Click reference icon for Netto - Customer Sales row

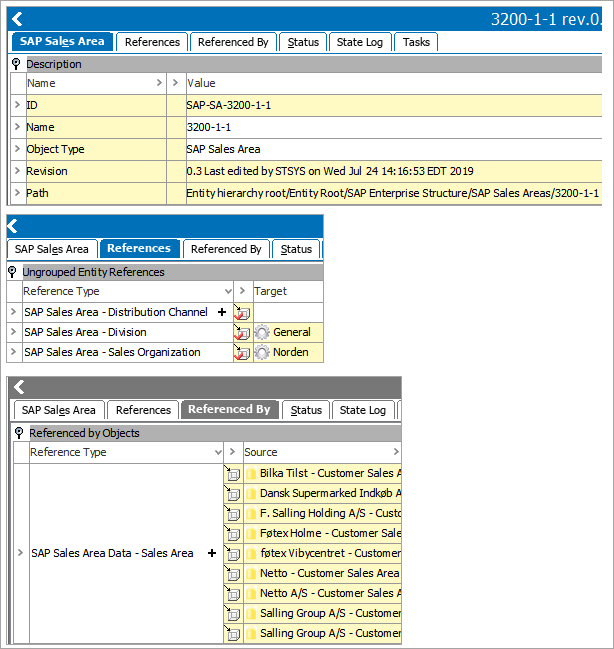coord(232,573)
